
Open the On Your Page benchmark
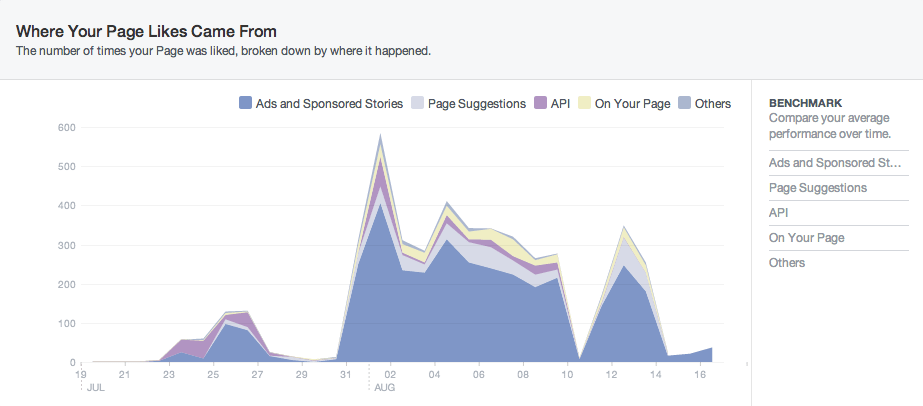pos(806,238)
